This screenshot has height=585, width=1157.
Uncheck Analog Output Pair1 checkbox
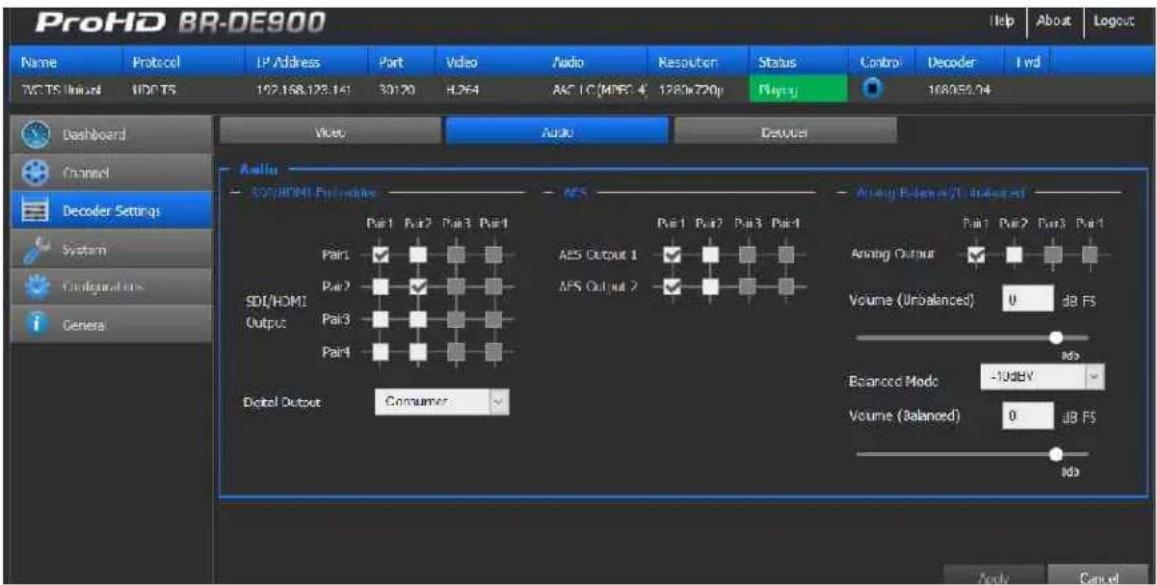pyautogui.click(x=976, y=255)
